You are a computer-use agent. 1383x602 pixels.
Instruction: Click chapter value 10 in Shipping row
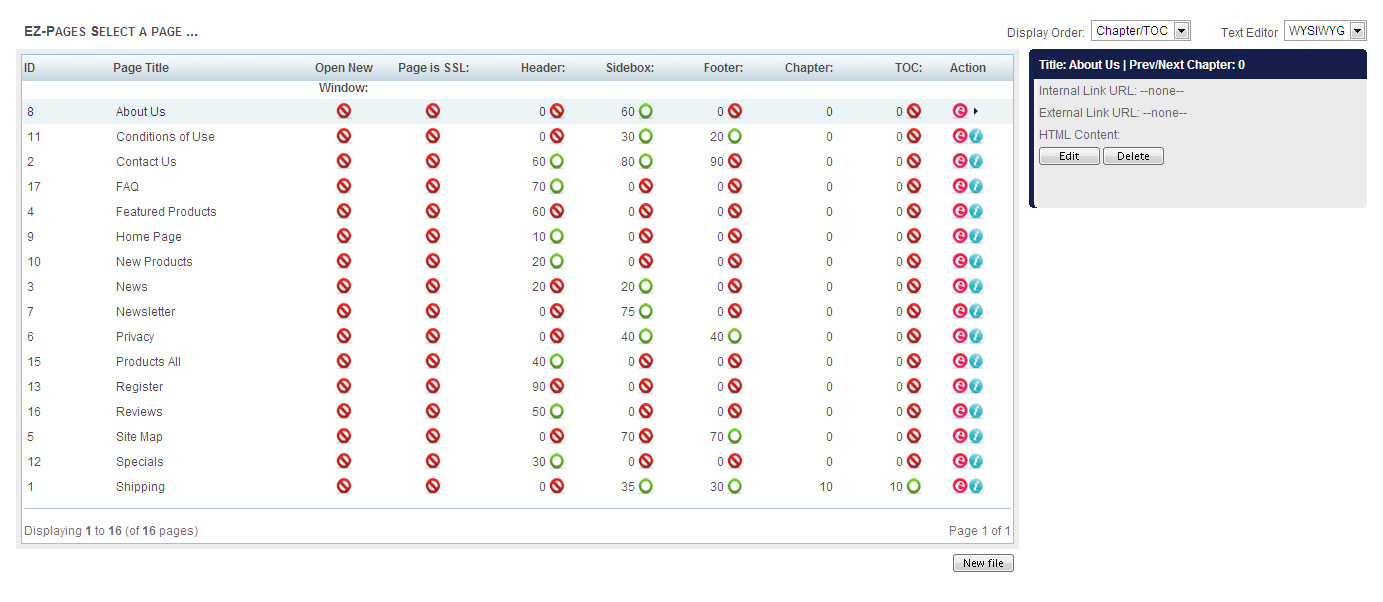pyautogui.click(x=825, y=486)
